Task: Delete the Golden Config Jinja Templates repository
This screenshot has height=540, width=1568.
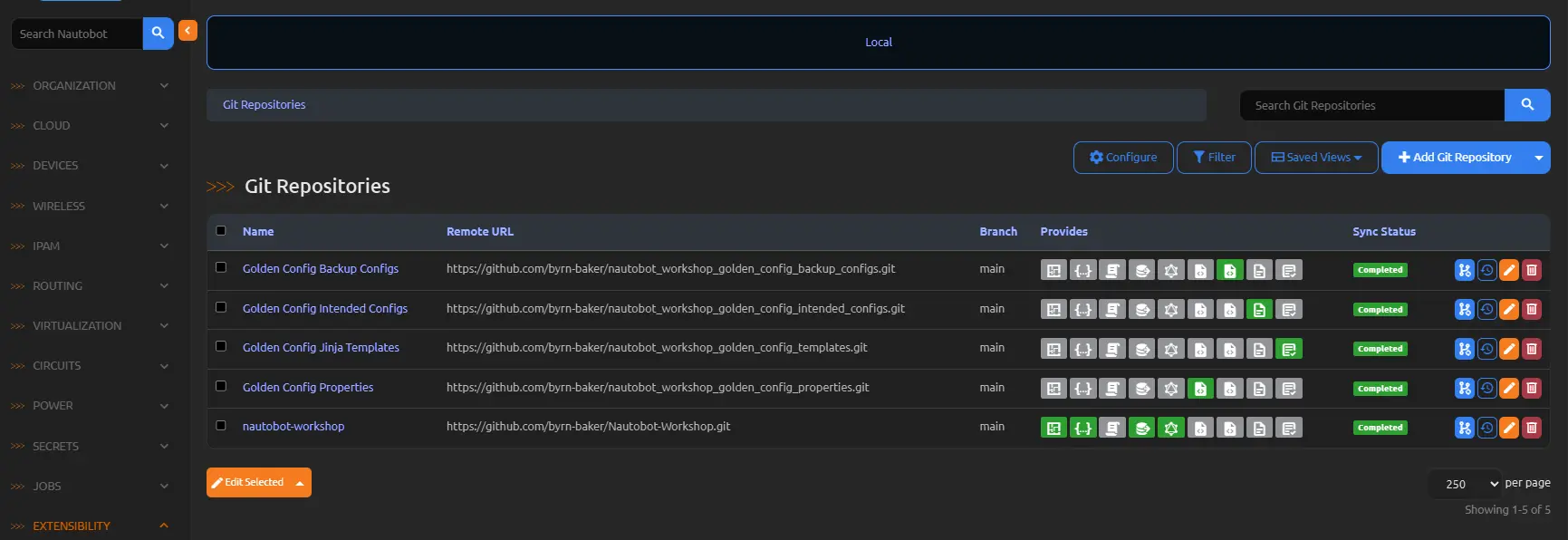Action: click(x=1532, y=349)
